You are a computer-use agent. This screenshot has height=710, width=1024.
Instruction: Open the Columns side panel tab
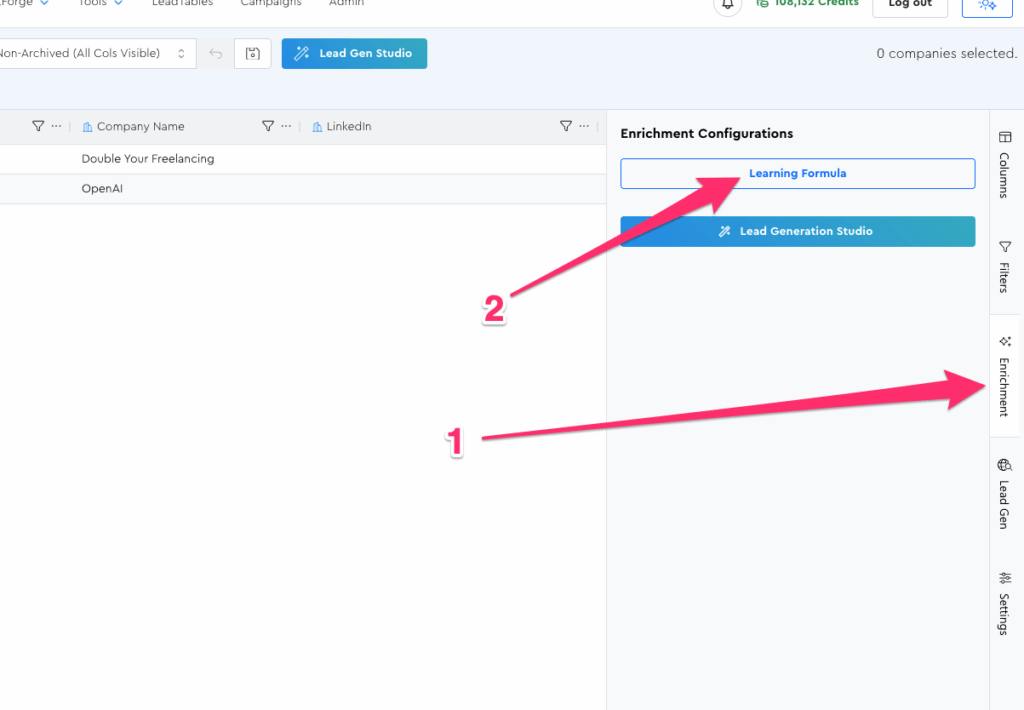1005,164
